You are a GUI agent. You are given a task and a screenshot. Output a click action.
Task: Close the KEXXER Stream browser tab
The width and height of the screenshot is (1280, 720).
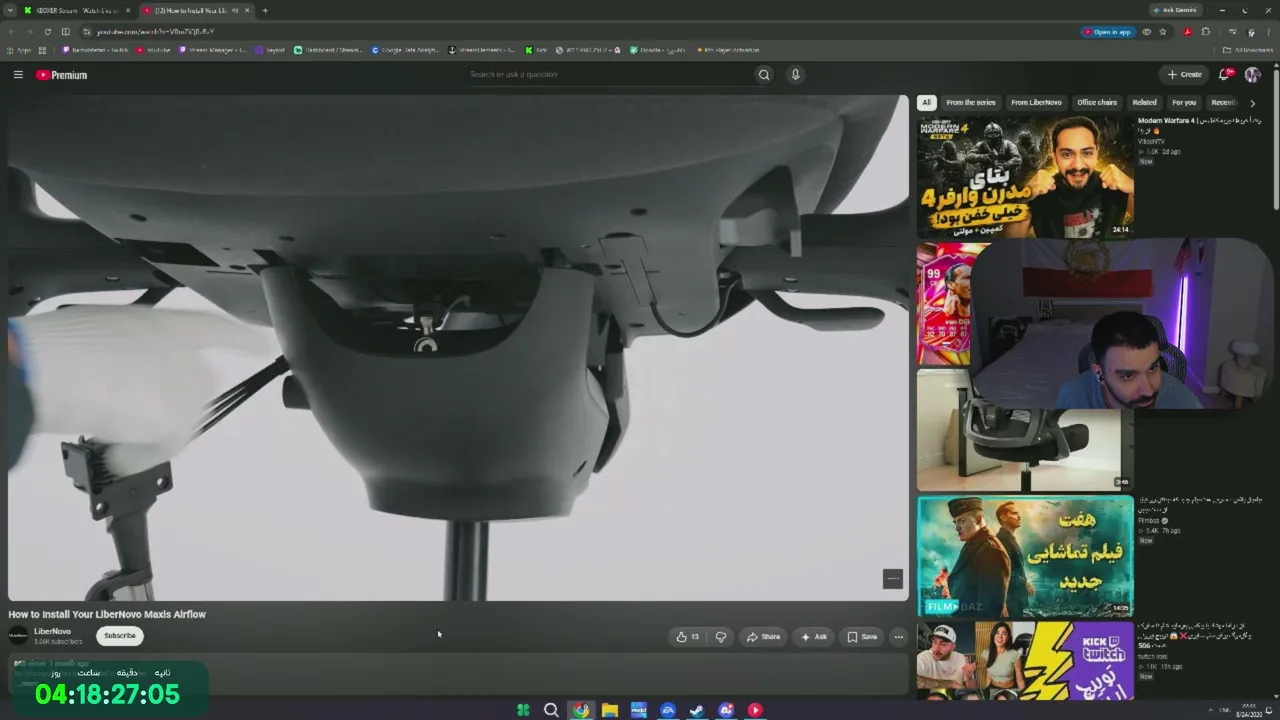(128, 10)
